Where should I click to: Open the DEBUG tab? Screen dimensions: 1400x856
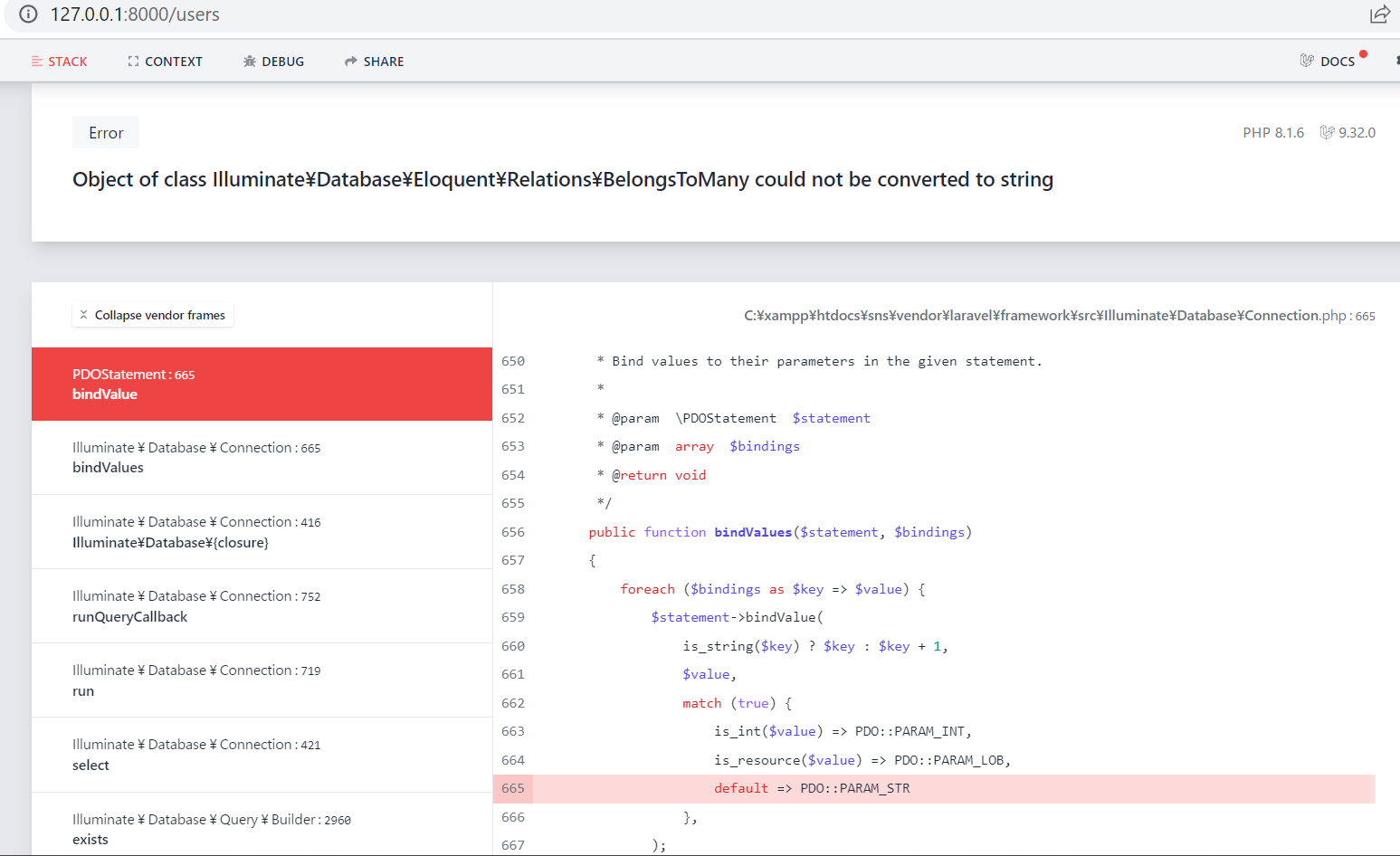click(x=273, y=62)
